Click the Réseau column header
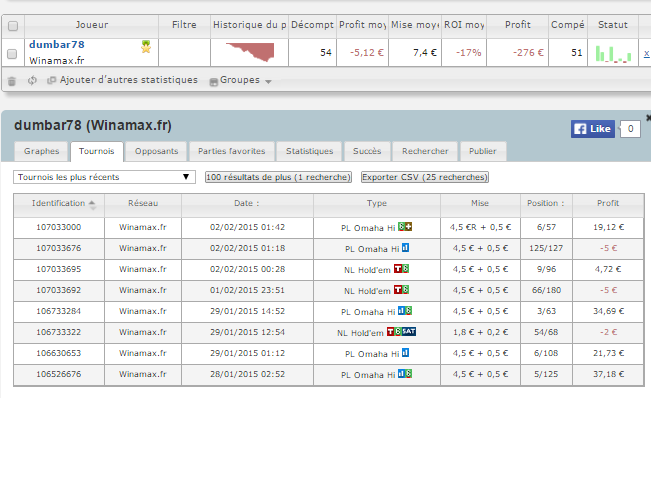651x480 pixels. point(143,203)
